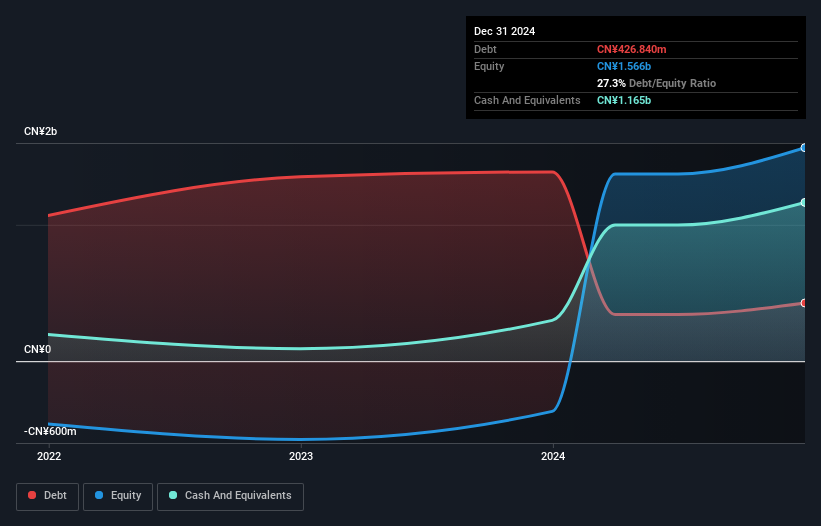Toggle the Equity legend button

coord(118,496)
